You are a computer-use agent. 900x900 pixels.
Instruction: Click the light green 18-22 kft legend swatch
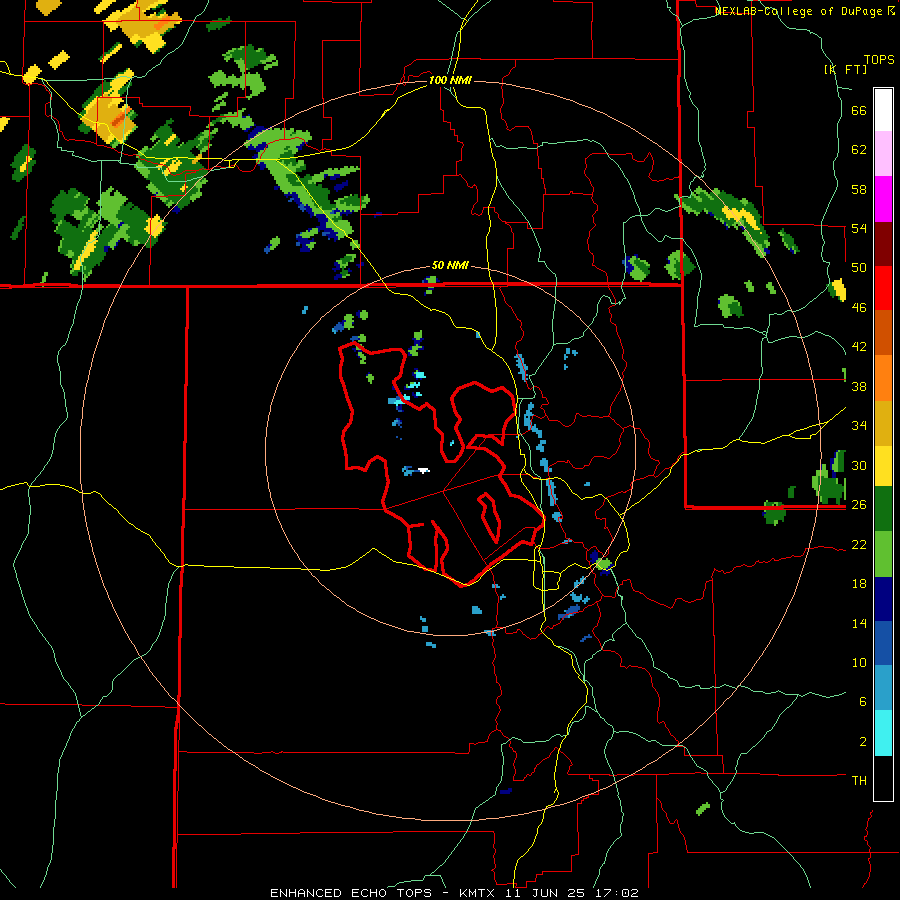[883, 554]
